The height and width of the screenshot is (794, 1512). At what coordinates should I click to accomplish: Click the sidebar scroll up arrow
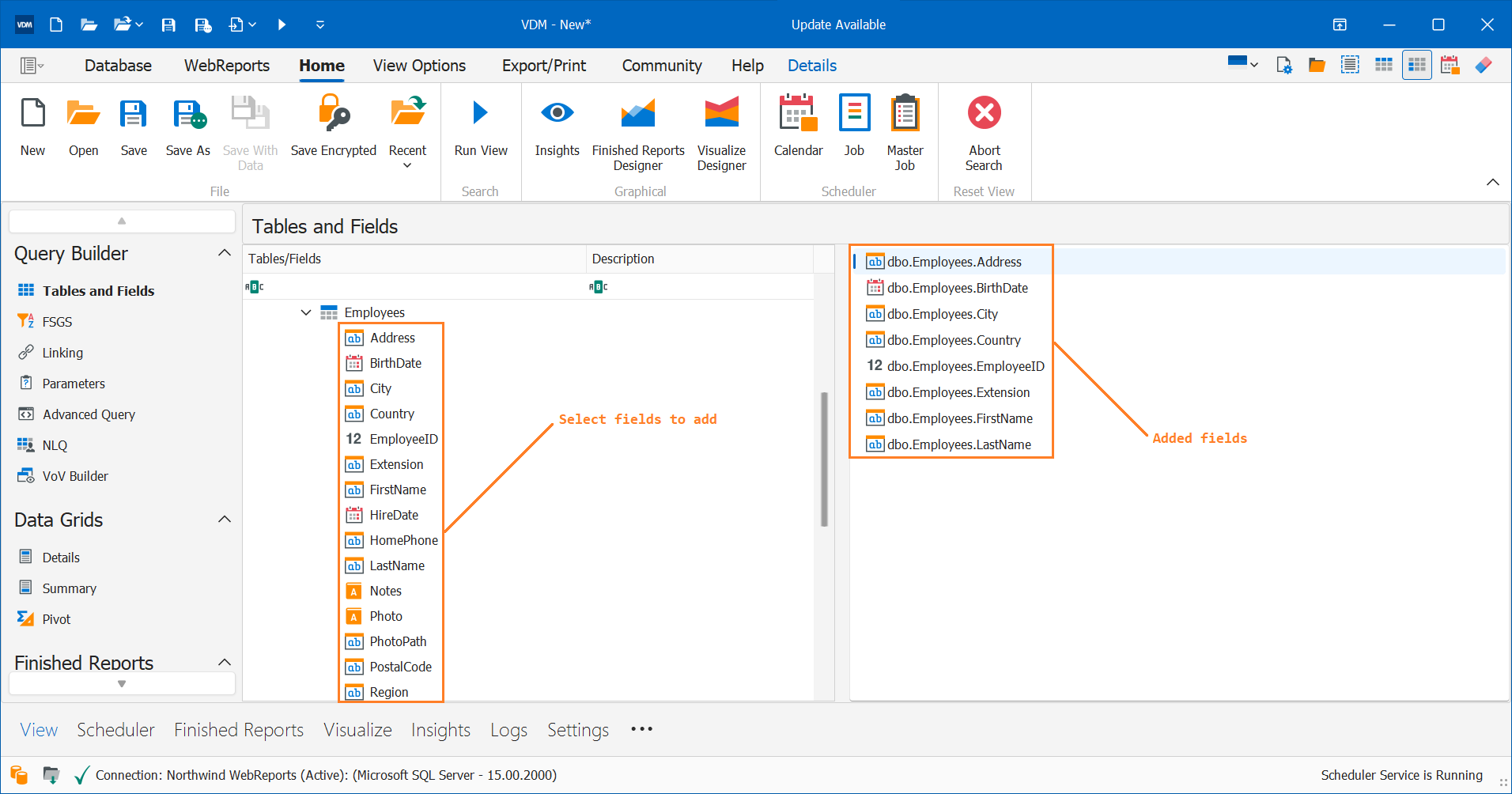(122, 221)
